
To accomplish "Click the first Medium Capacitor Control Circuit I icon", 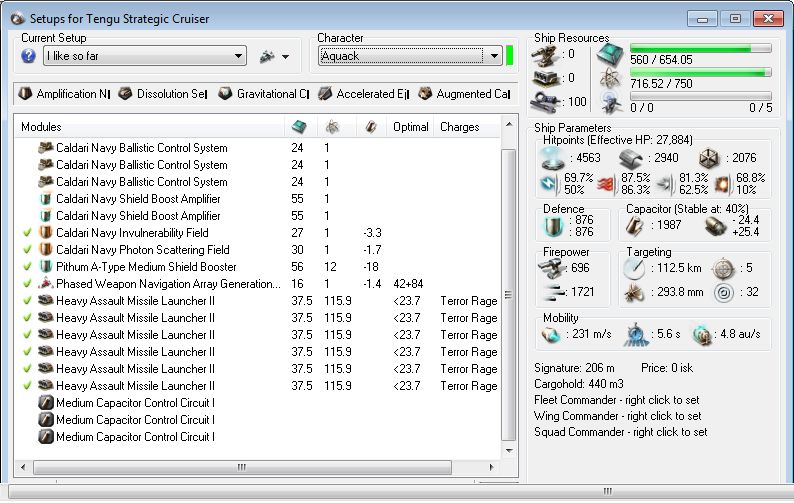I will [46, 403].
